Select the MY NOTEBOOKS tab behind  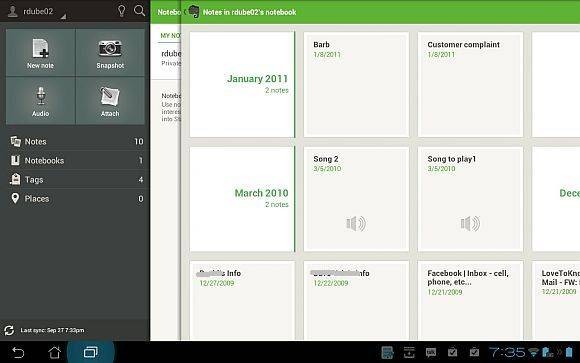(170, 36)
